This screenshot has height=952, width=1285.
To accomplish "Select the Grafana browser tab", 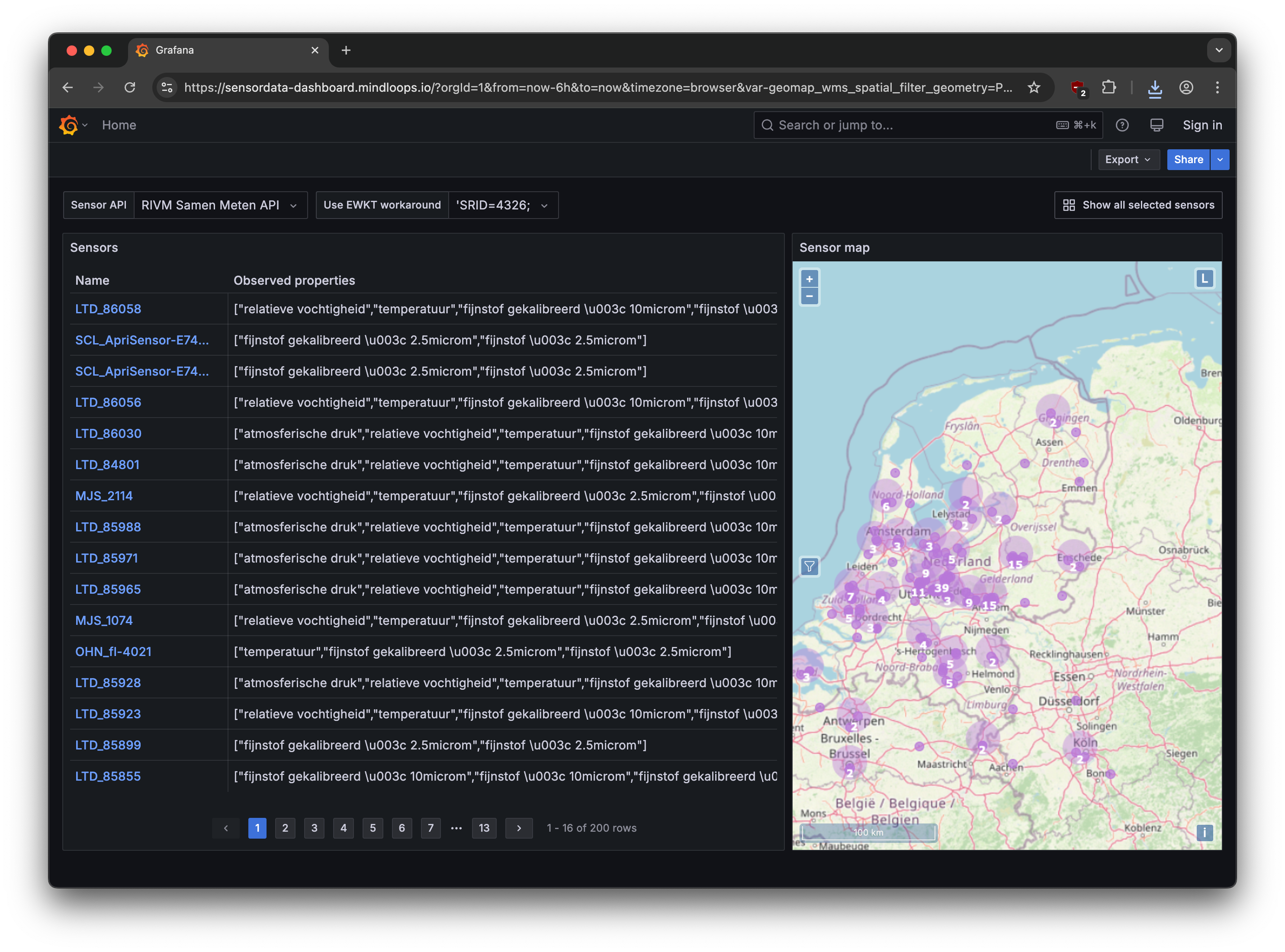I will point(228,51).
